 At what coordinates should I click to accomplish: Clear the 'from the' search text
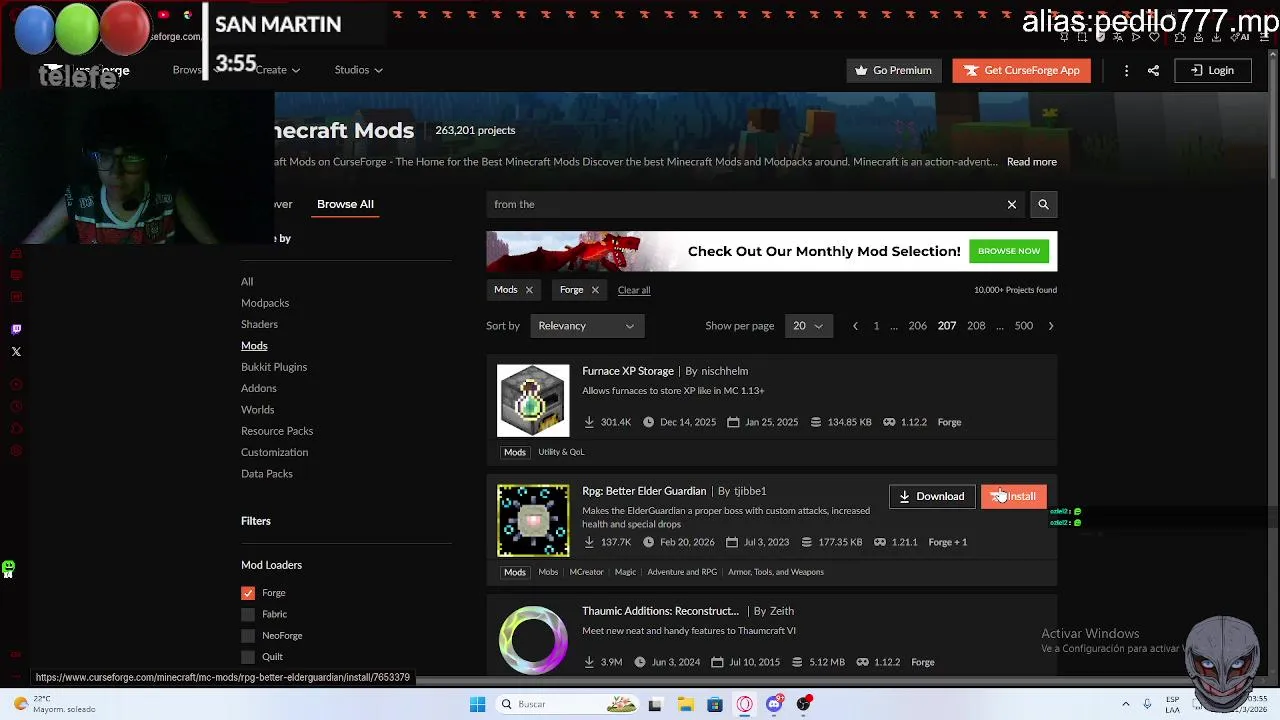1012,204
